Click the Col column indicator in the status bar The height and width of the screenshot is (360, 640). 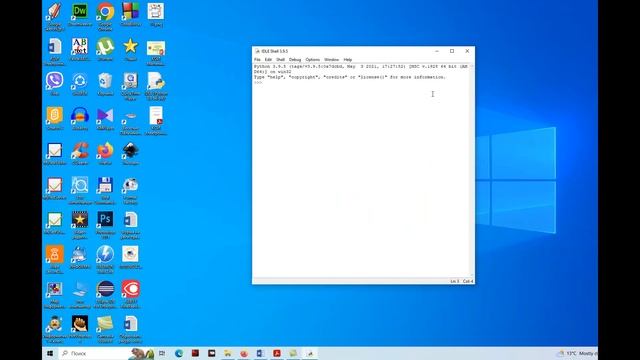tap(468, 281)
